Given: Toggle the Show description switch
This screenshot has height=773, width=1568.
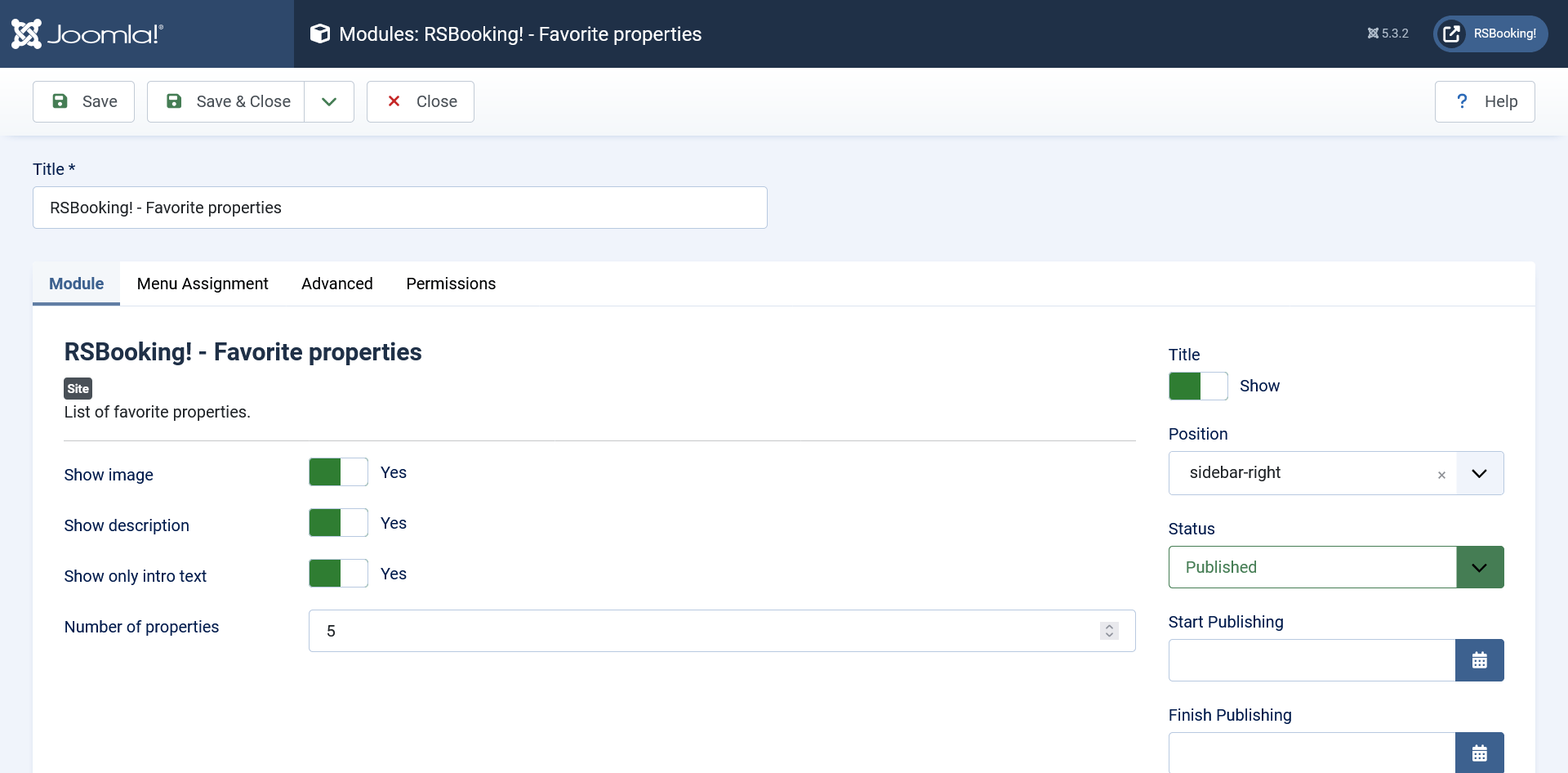Looking at the screenshot, I should coord(338,523).
